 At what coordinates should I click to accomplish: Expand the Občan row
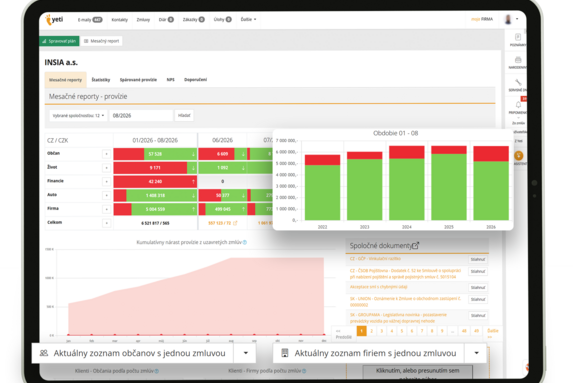click(106, 154)
